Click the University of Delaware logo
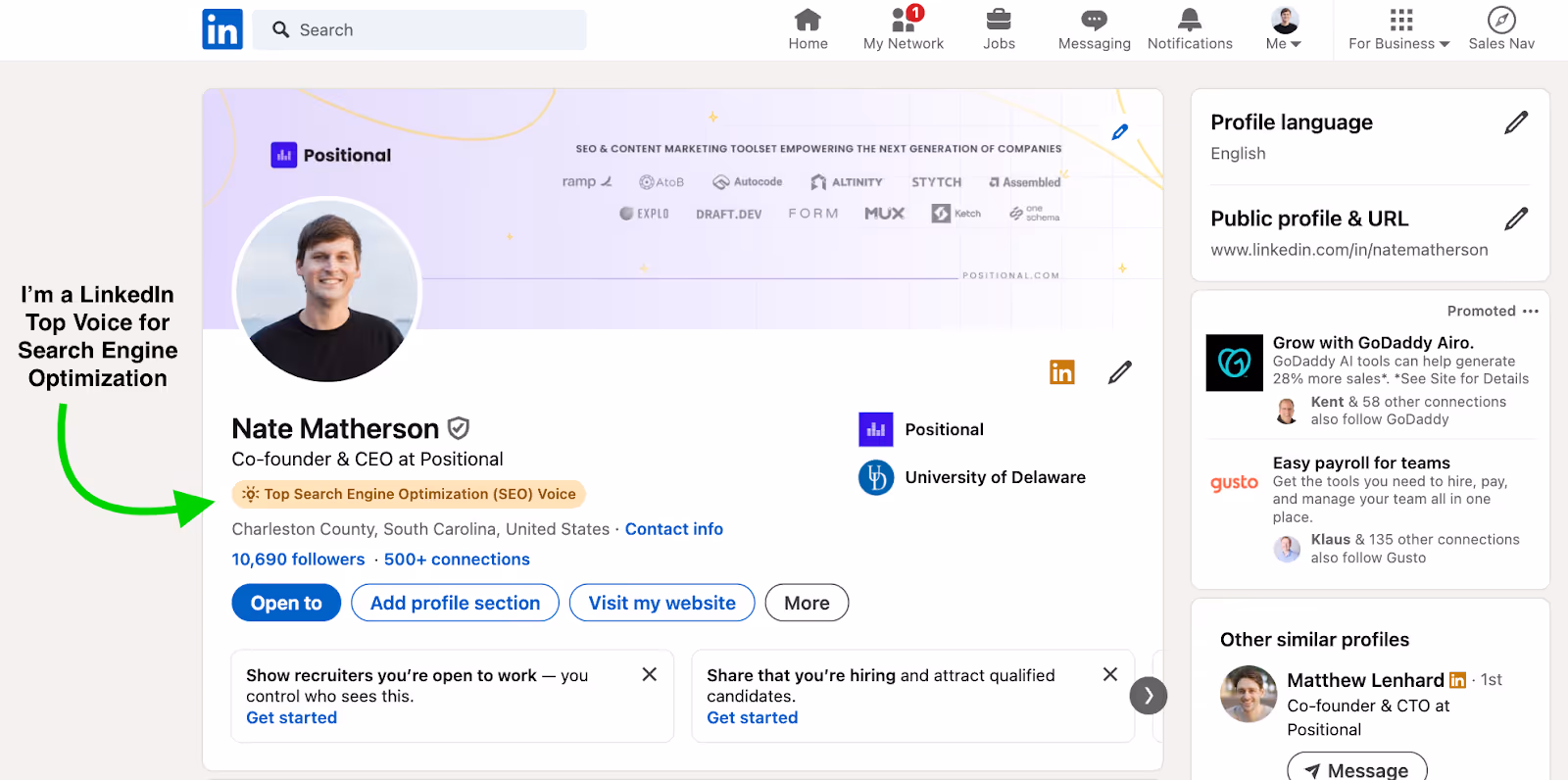 click(876, 477)
